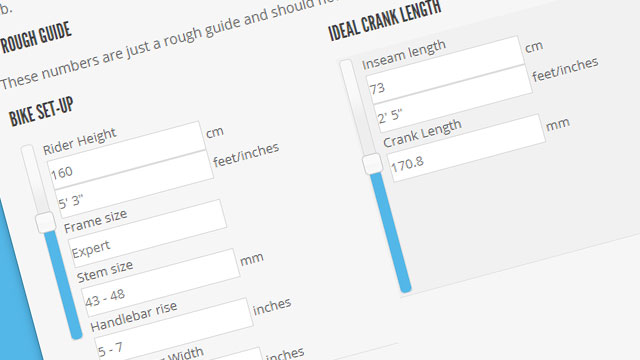The width and height of the screenshot is (640, 360).
Task: Click the blue filled part of rider height slider
Action: [64, 286]
